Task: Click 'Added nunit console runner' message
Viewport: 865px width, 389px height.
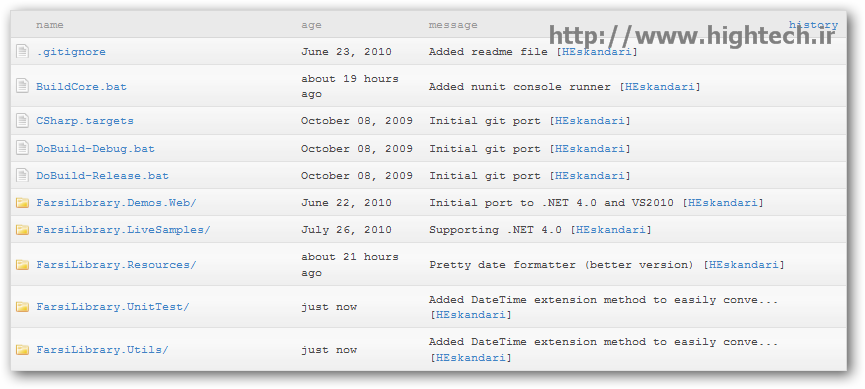Action: (x=520, y=87)
